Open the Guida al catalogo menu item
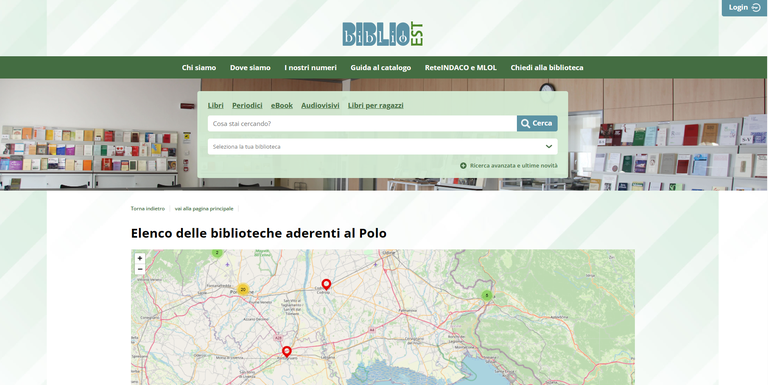Screen dimensions: 768x385 [x=381, y=68]
